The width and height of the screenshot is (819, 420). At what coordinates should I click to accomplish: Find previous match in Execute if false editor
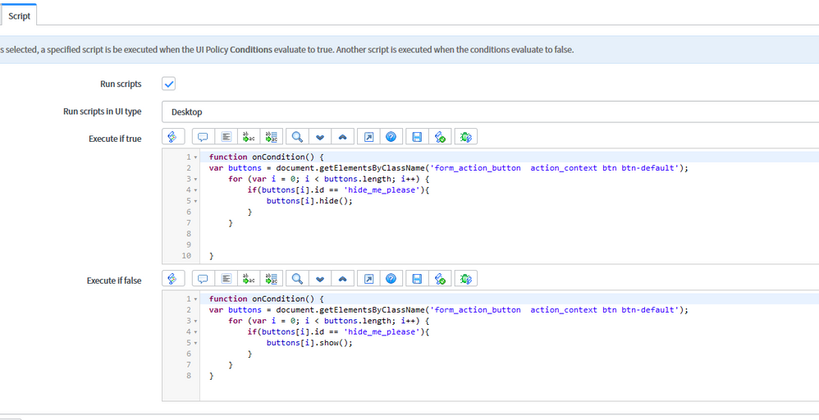[x=343, y=278]
